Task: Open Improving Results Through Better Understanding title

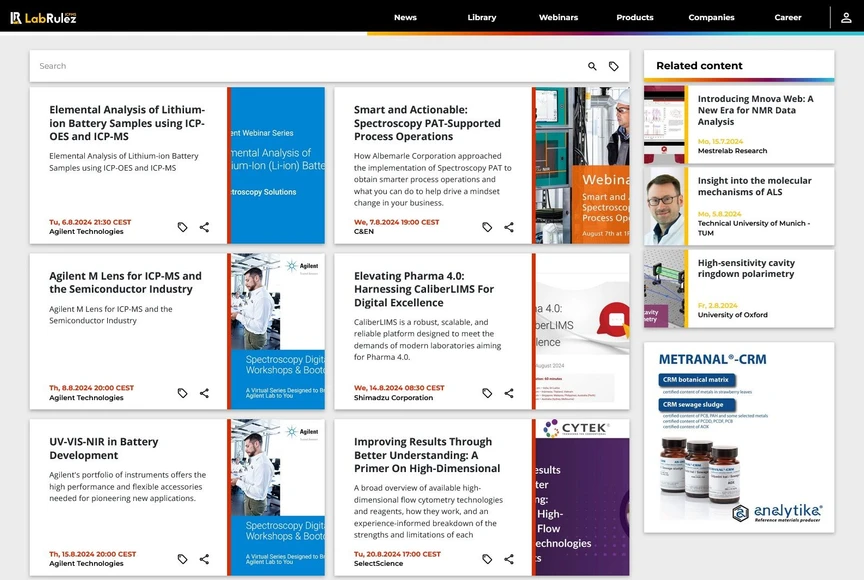Action: point(427,455)
